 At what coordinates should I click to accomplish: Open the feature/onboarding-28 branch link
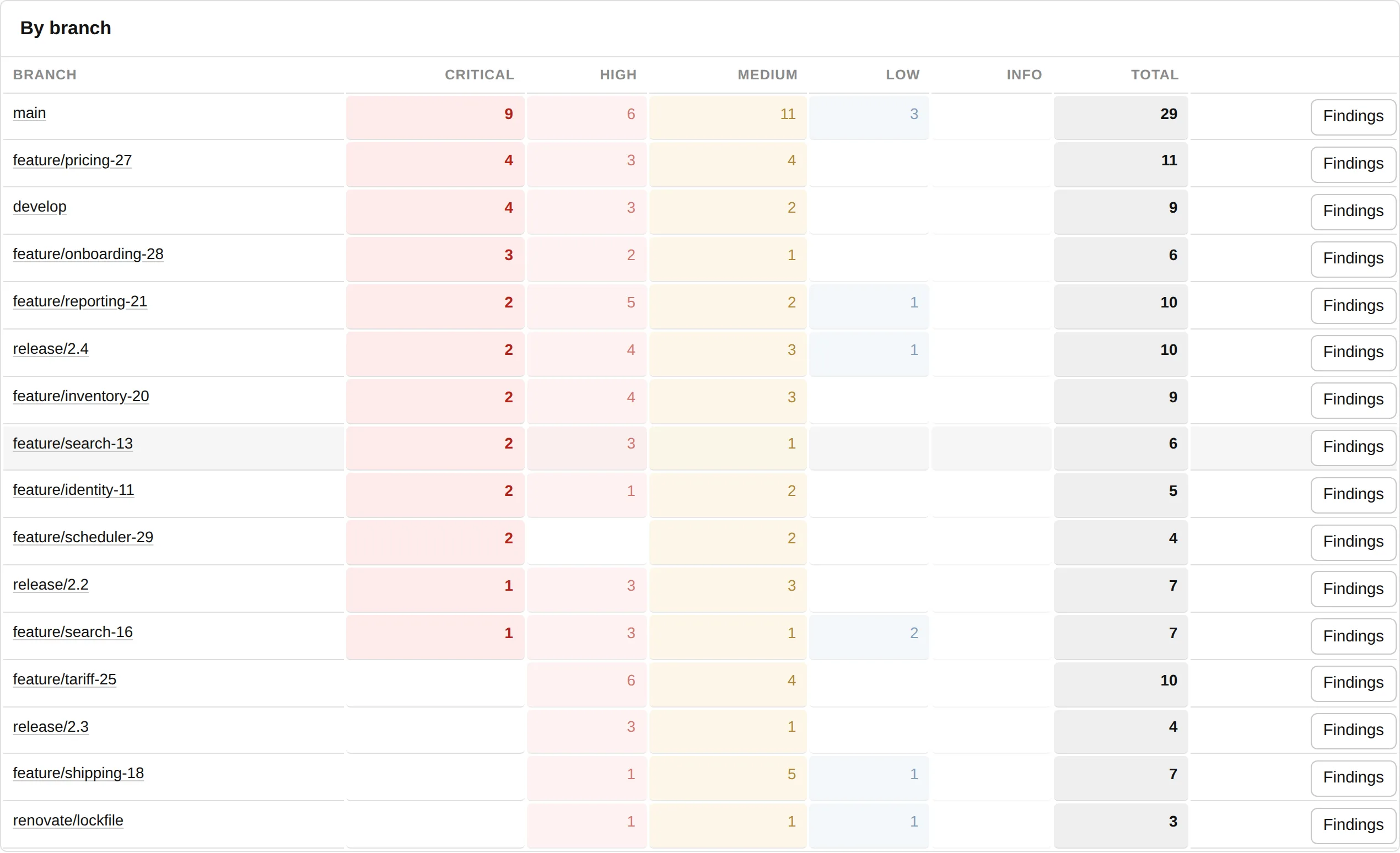88,254
